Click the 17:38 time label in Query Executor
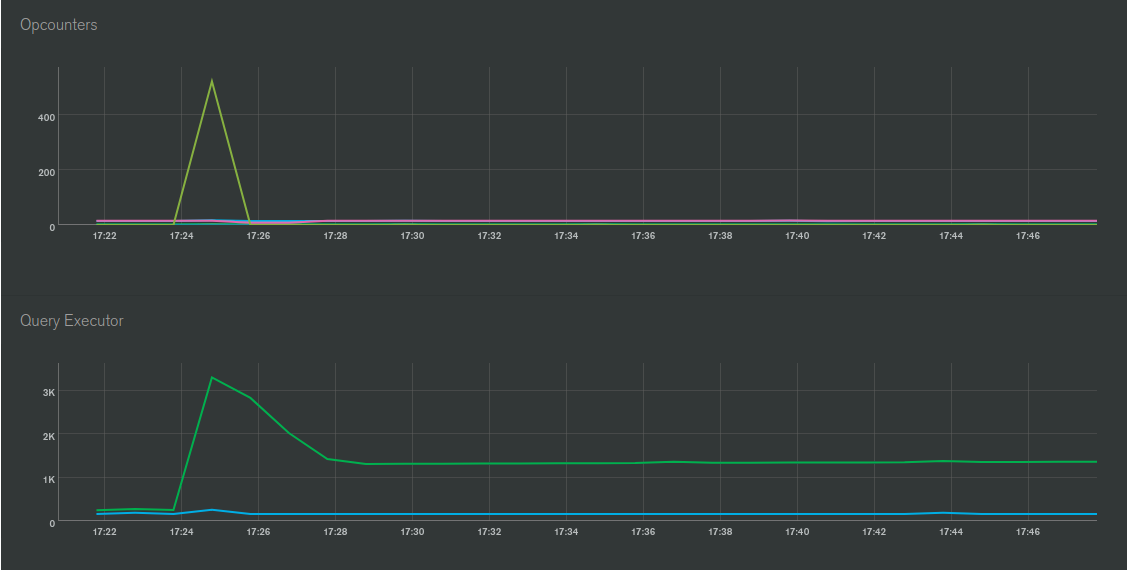 (x=720, y=532)
